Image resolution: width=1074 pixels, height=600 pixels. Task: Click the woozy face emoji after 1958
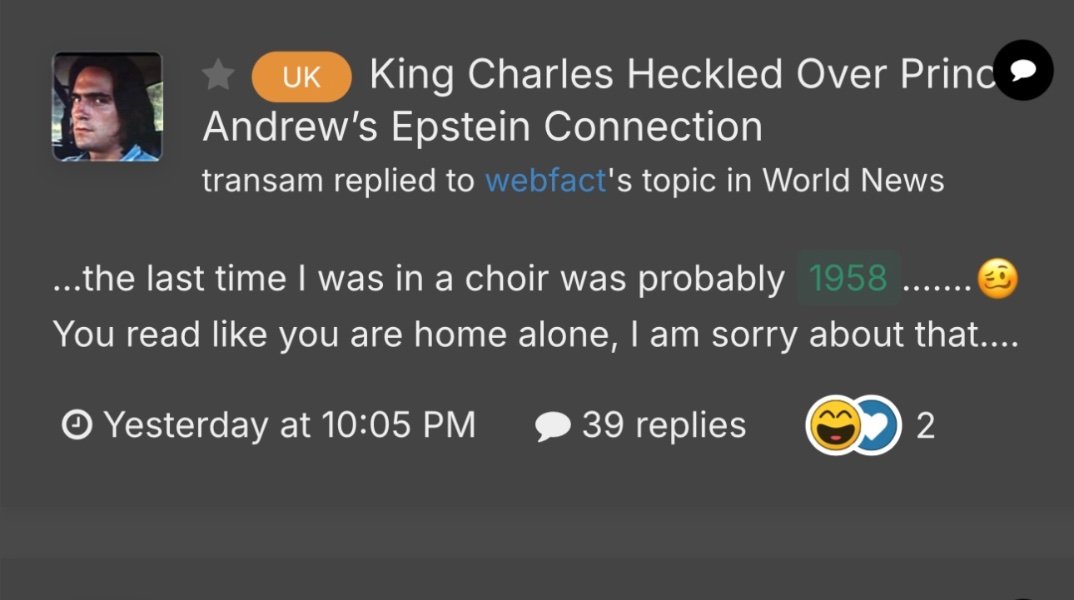coord(997,279)
